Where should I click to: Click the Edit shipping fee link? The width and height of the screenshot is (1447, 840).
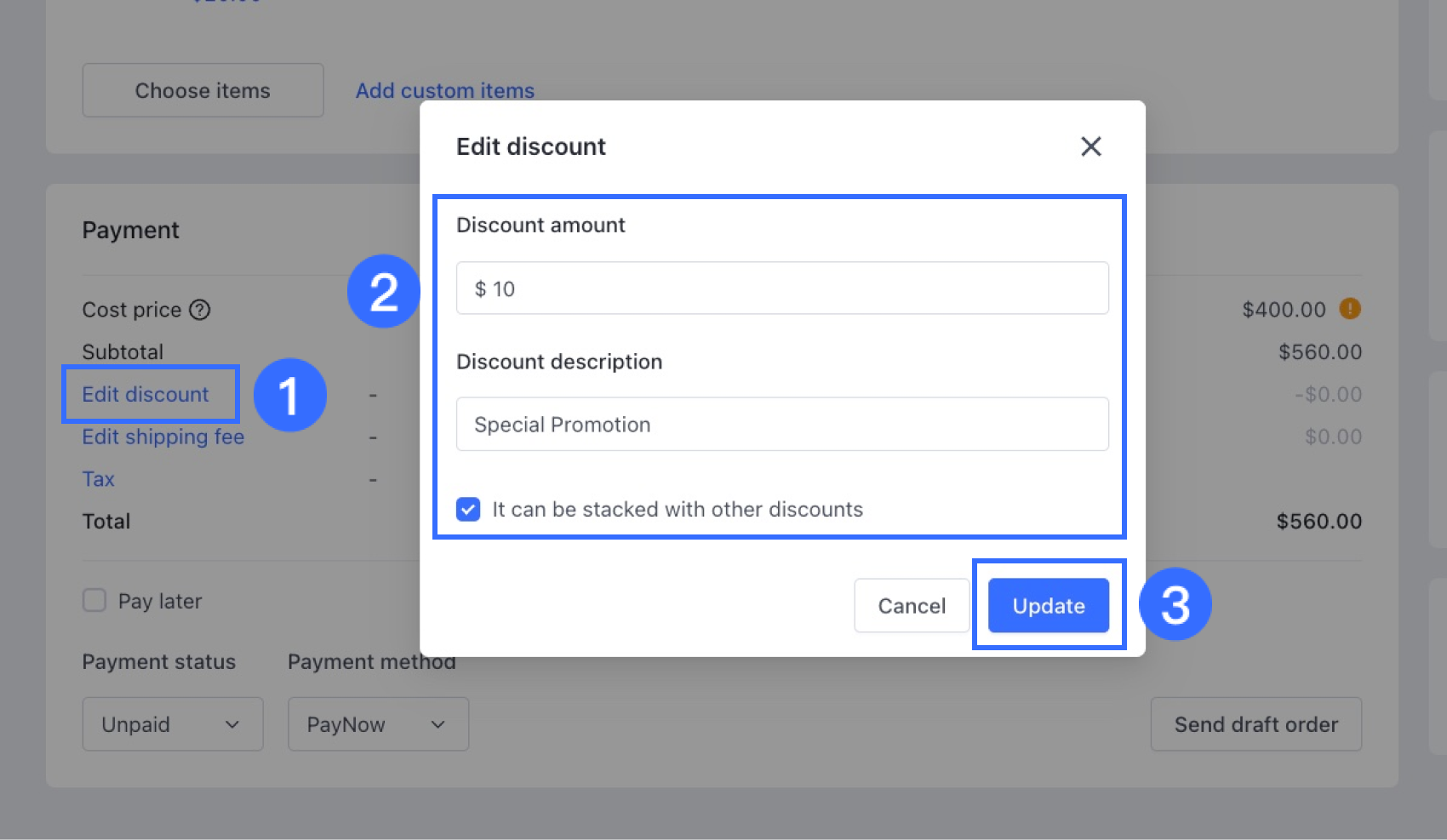click(x=163, y=437)
